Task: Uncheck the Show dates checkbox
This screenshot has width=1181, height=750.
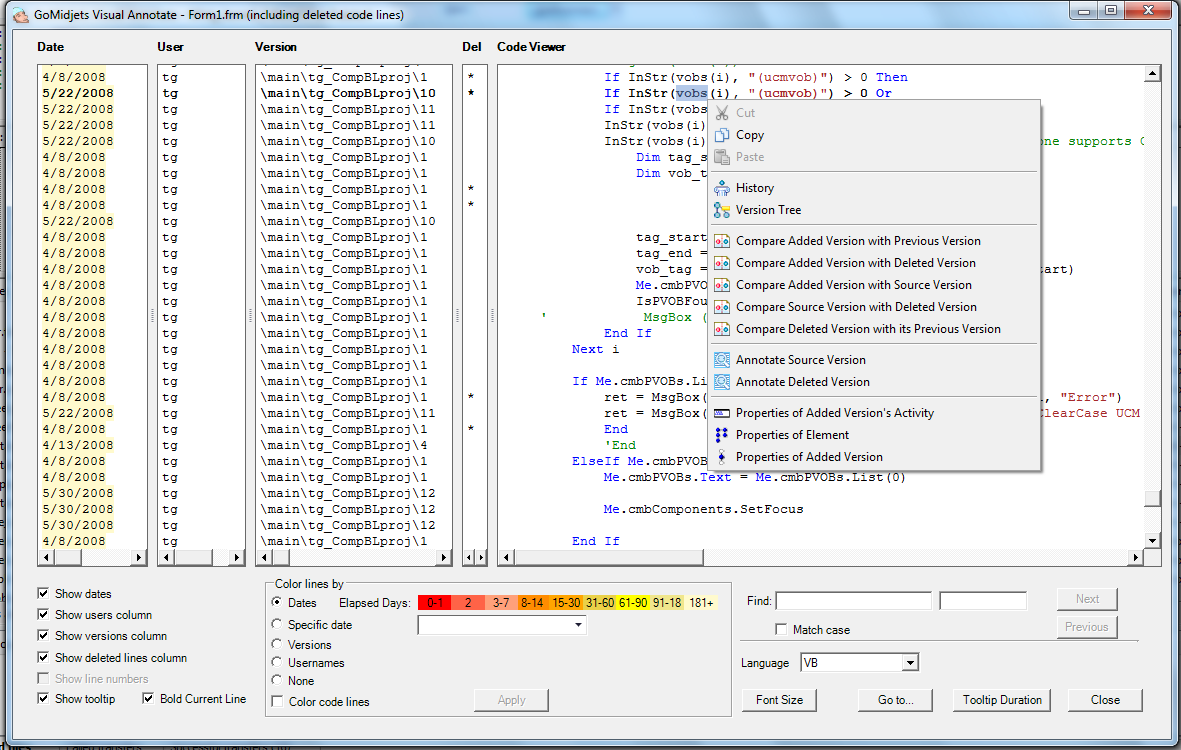Action: (43, 594)
